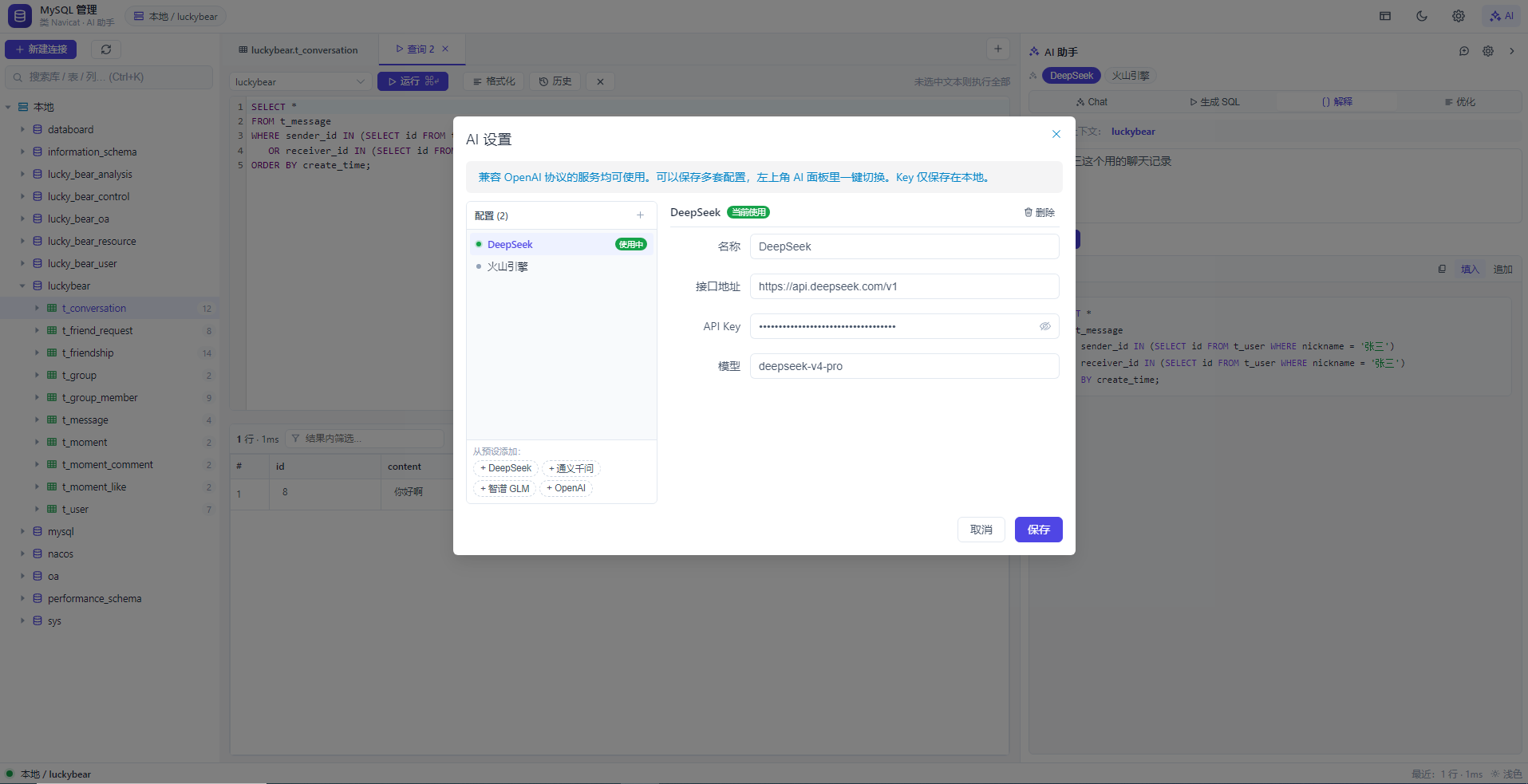Expand the t_friend_request table node
This screenshot has width=1528, height=784.
(x=37, y=330)
